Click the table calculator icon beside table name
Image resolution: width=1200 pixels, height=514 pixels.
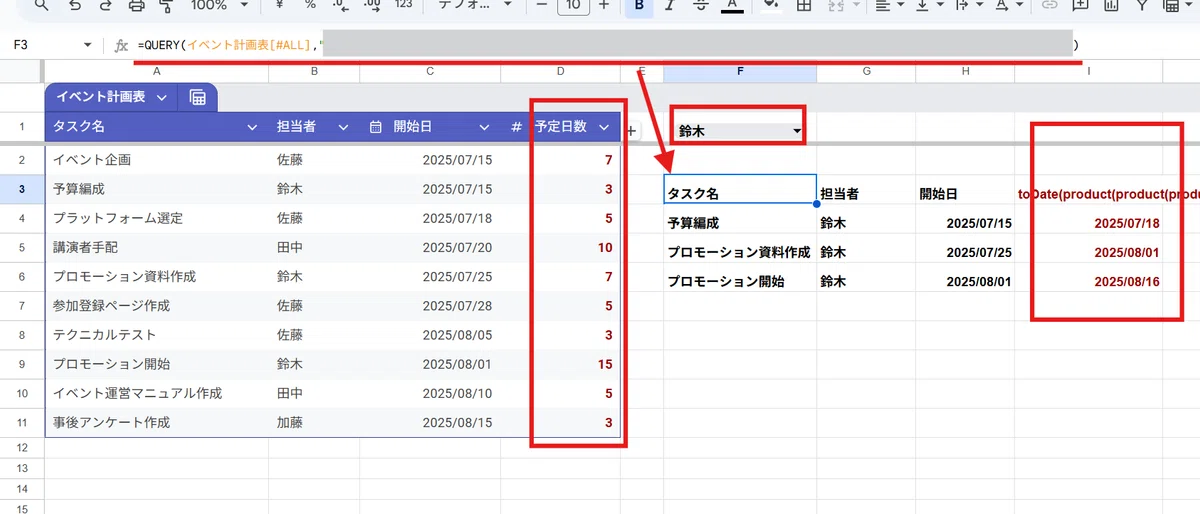pyautogui.click(x=198, y=97)
